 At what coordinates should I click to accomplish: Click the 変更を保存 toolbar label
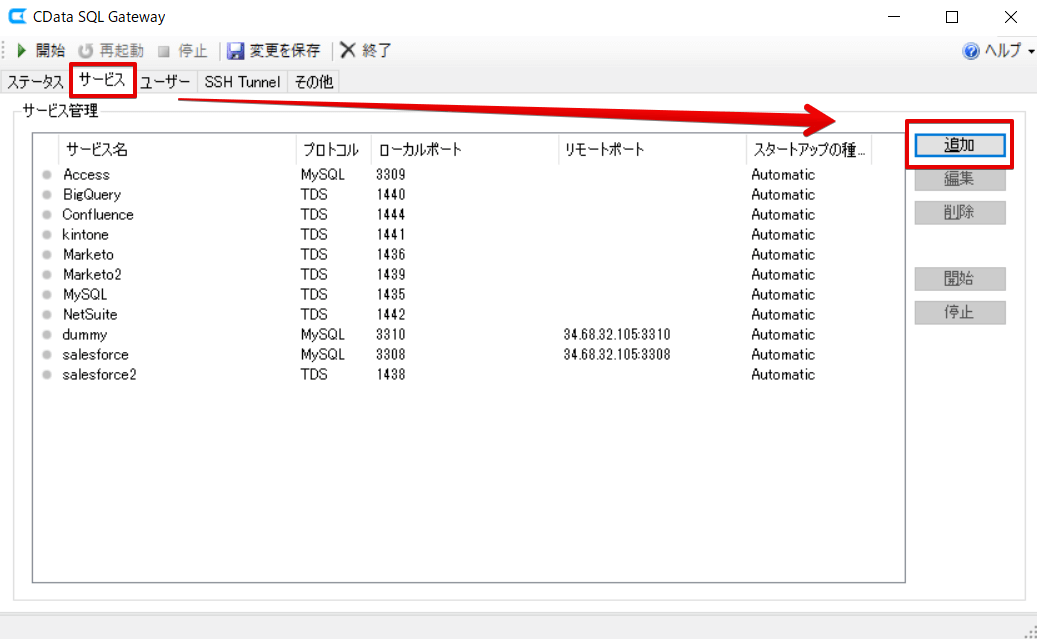(284, 51)
